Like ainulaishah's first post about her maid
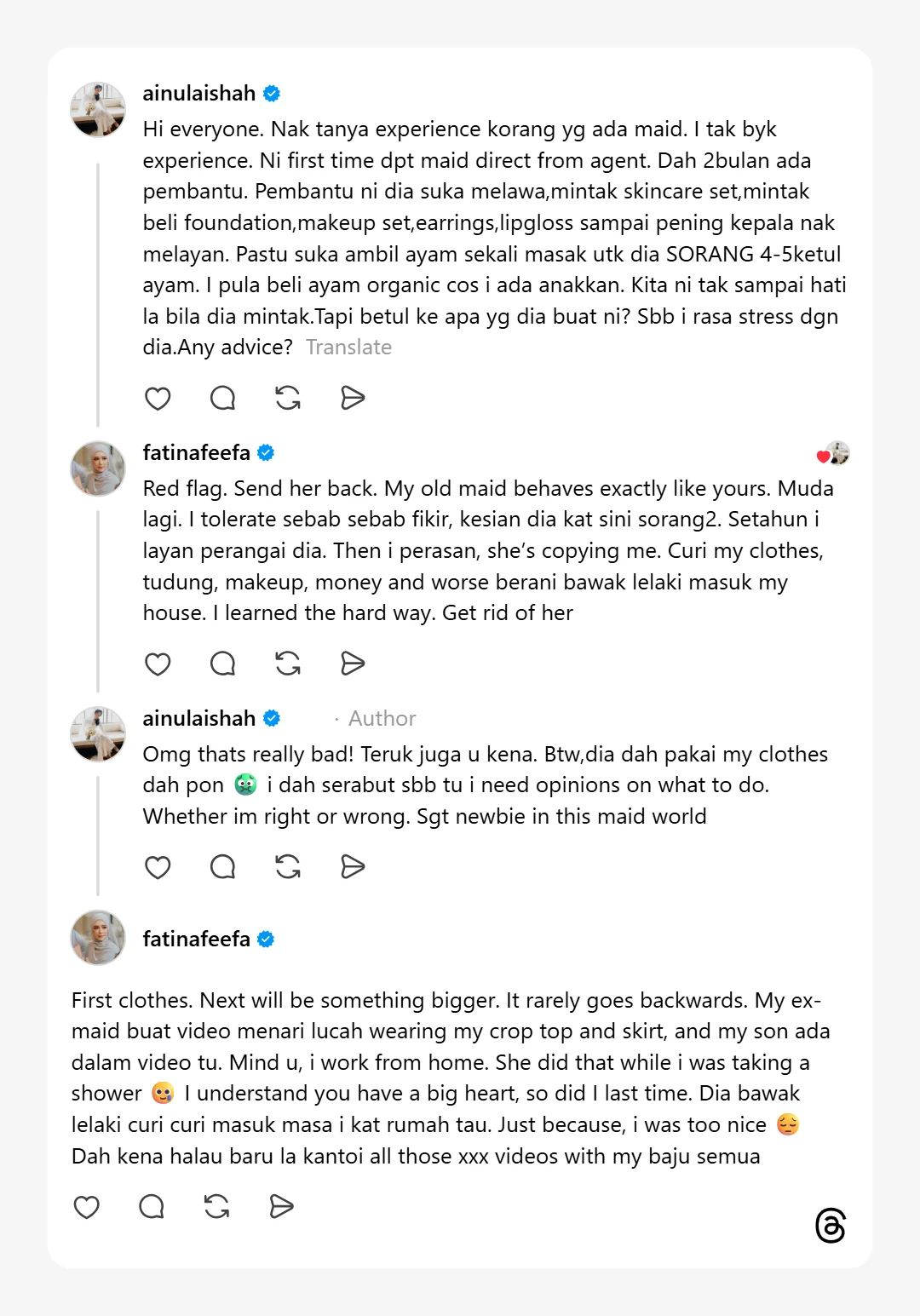 coord(158,398)
